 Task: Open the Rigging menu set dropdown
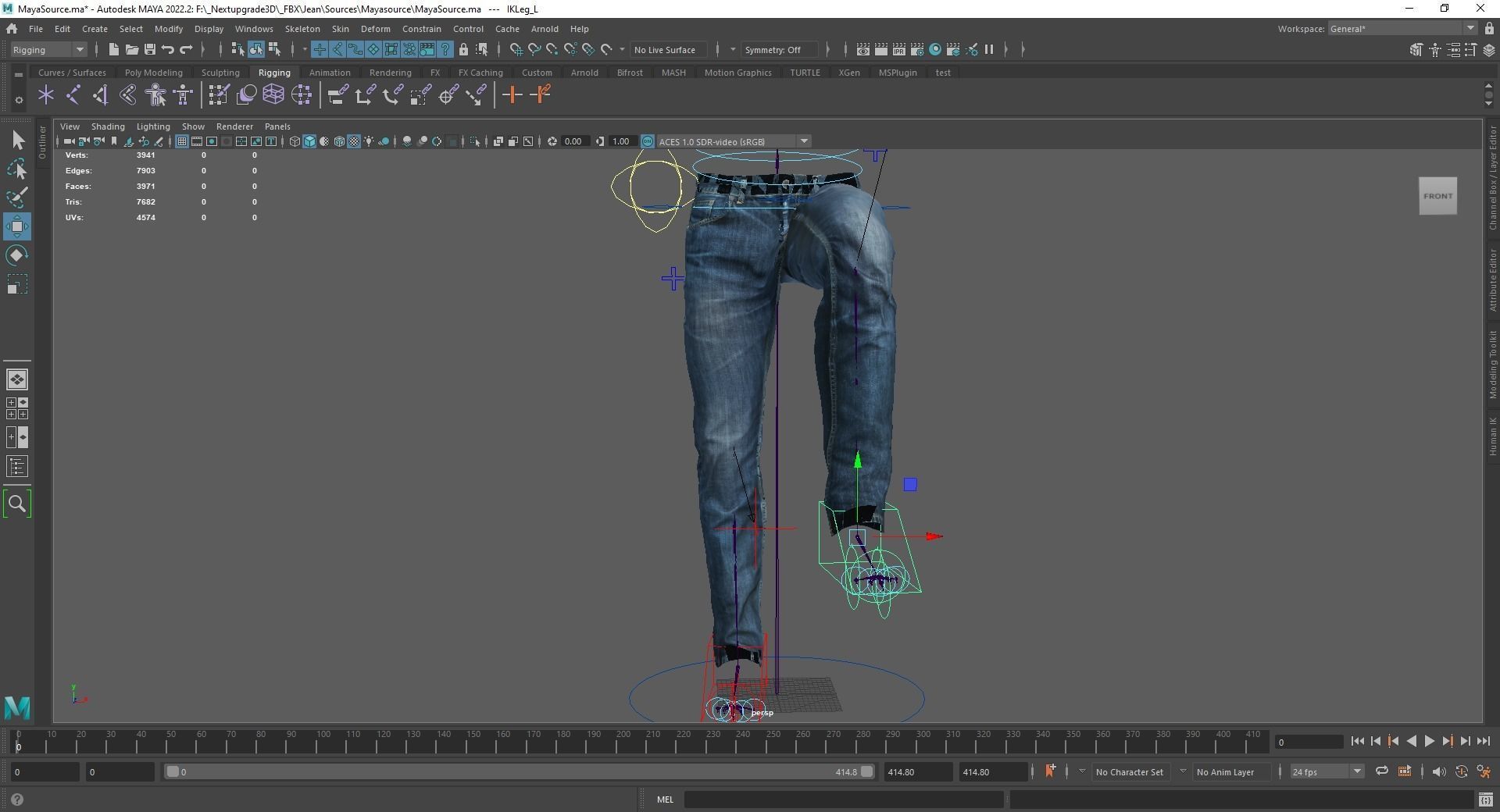(x=48, y=49)
